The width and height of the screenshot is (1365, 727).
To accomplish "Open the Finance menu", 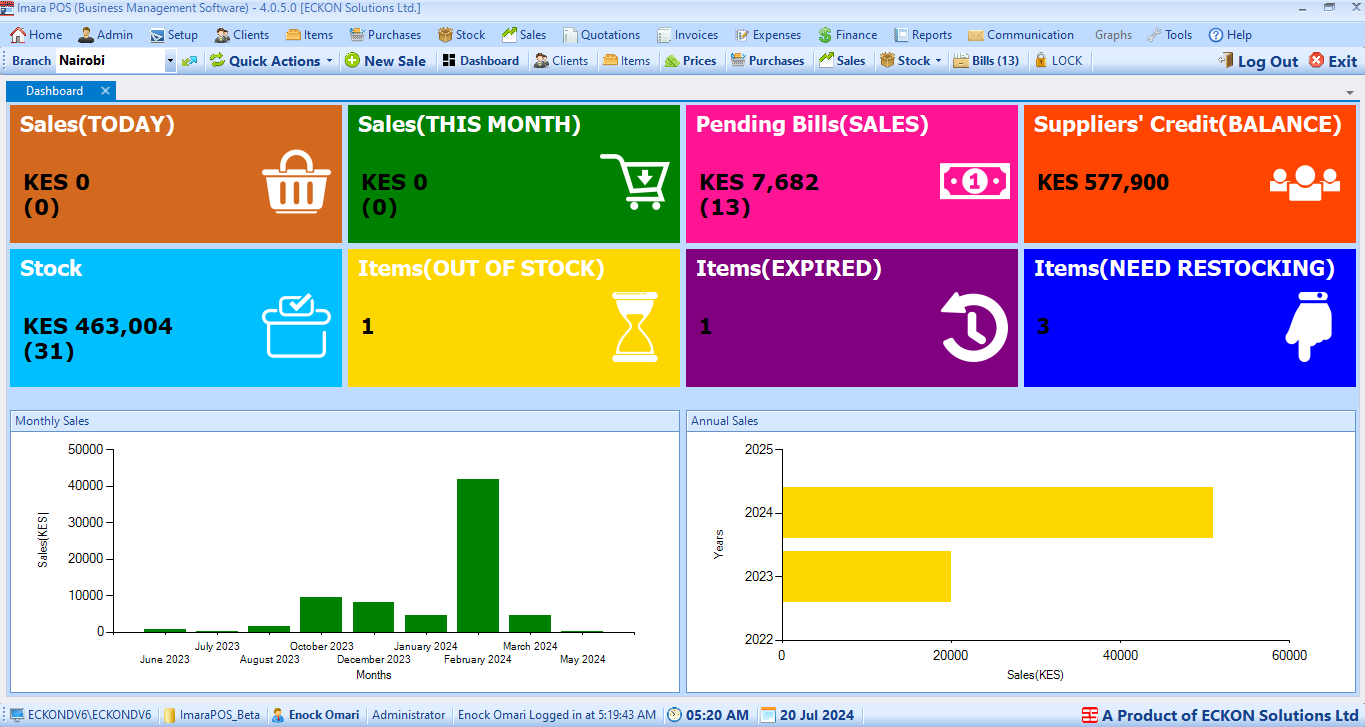I will [x=847, y=35].
